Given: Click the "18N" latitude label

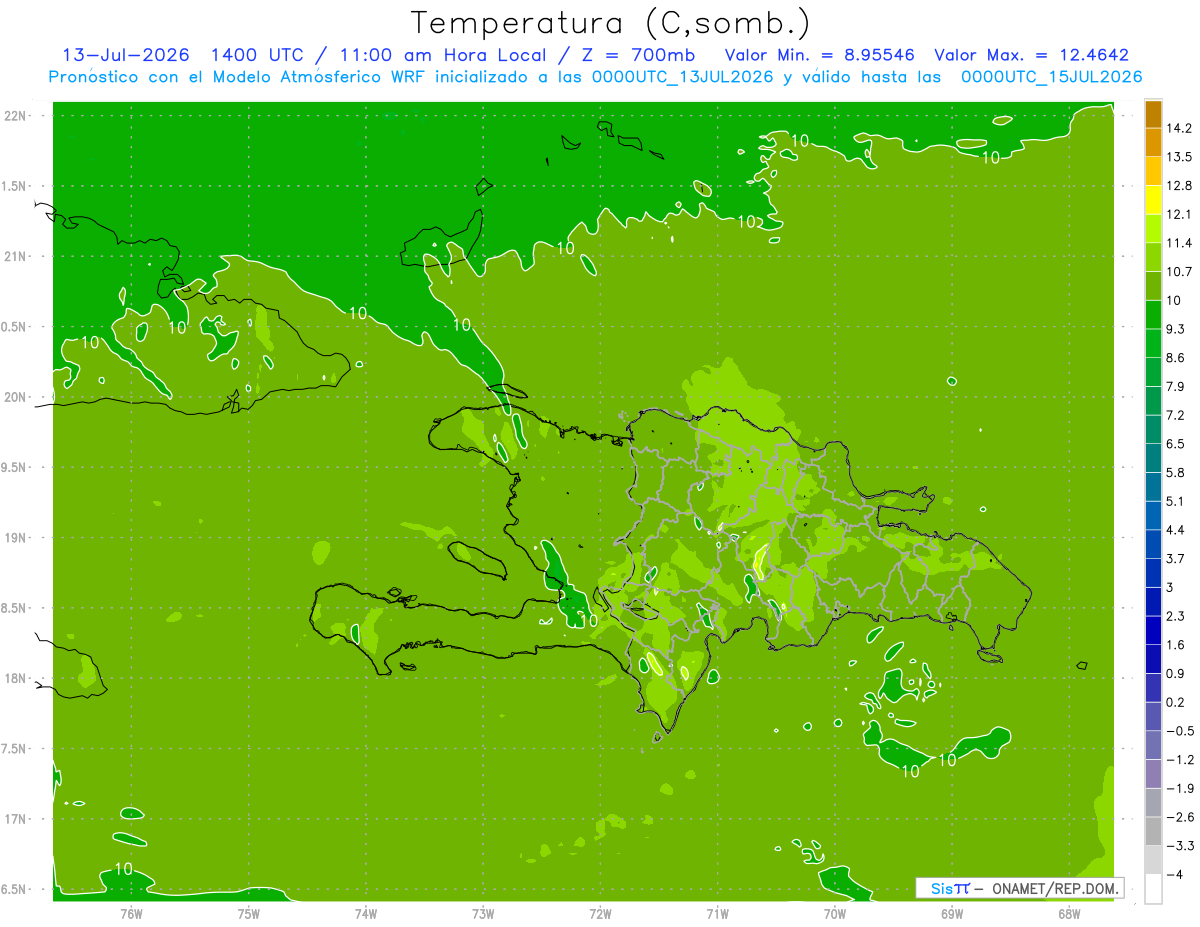Looking at the screenshot, I should (17, 679).
